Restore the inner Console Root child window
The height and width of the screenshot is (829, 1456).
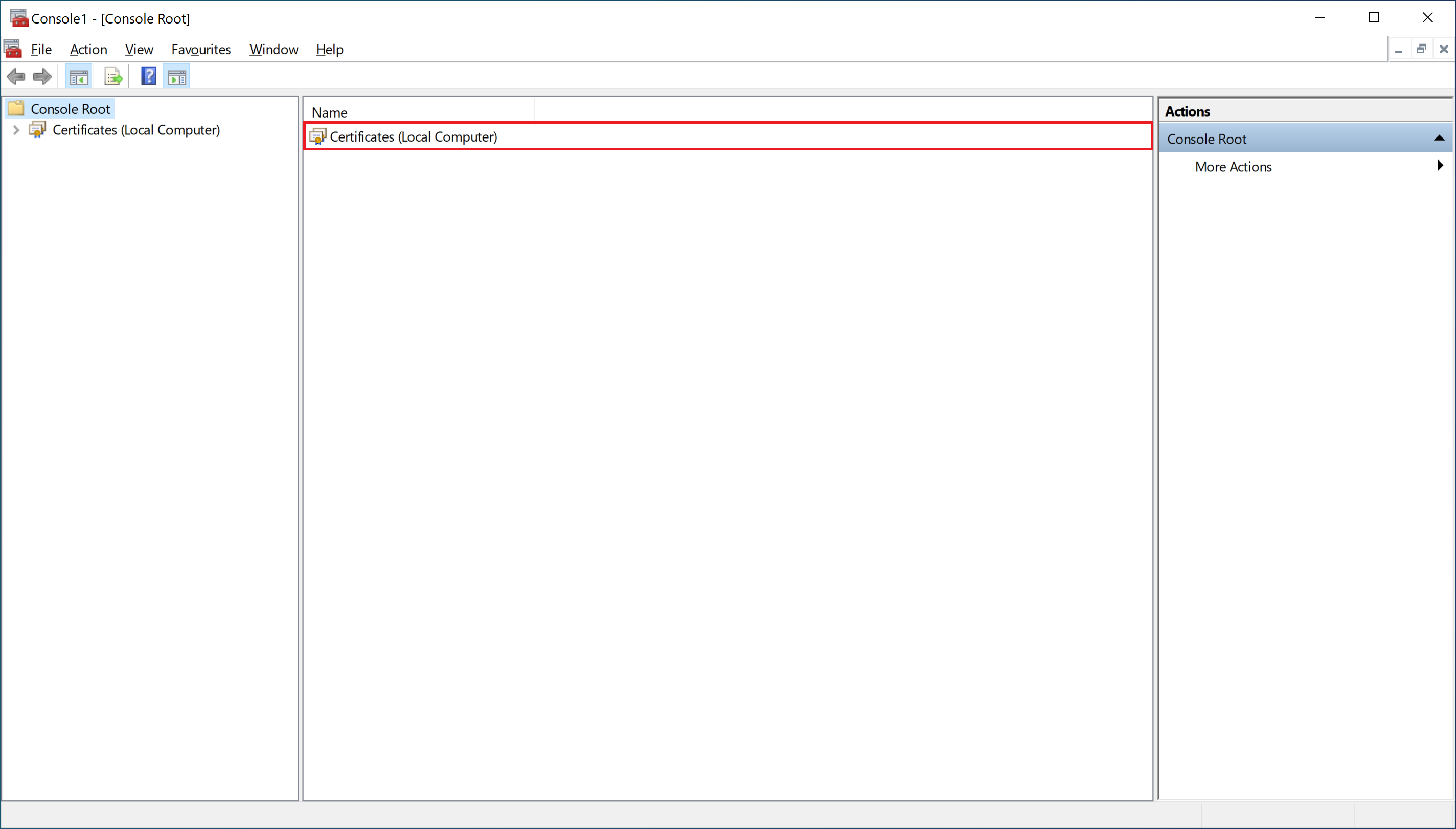click(x=1421, y=49)
